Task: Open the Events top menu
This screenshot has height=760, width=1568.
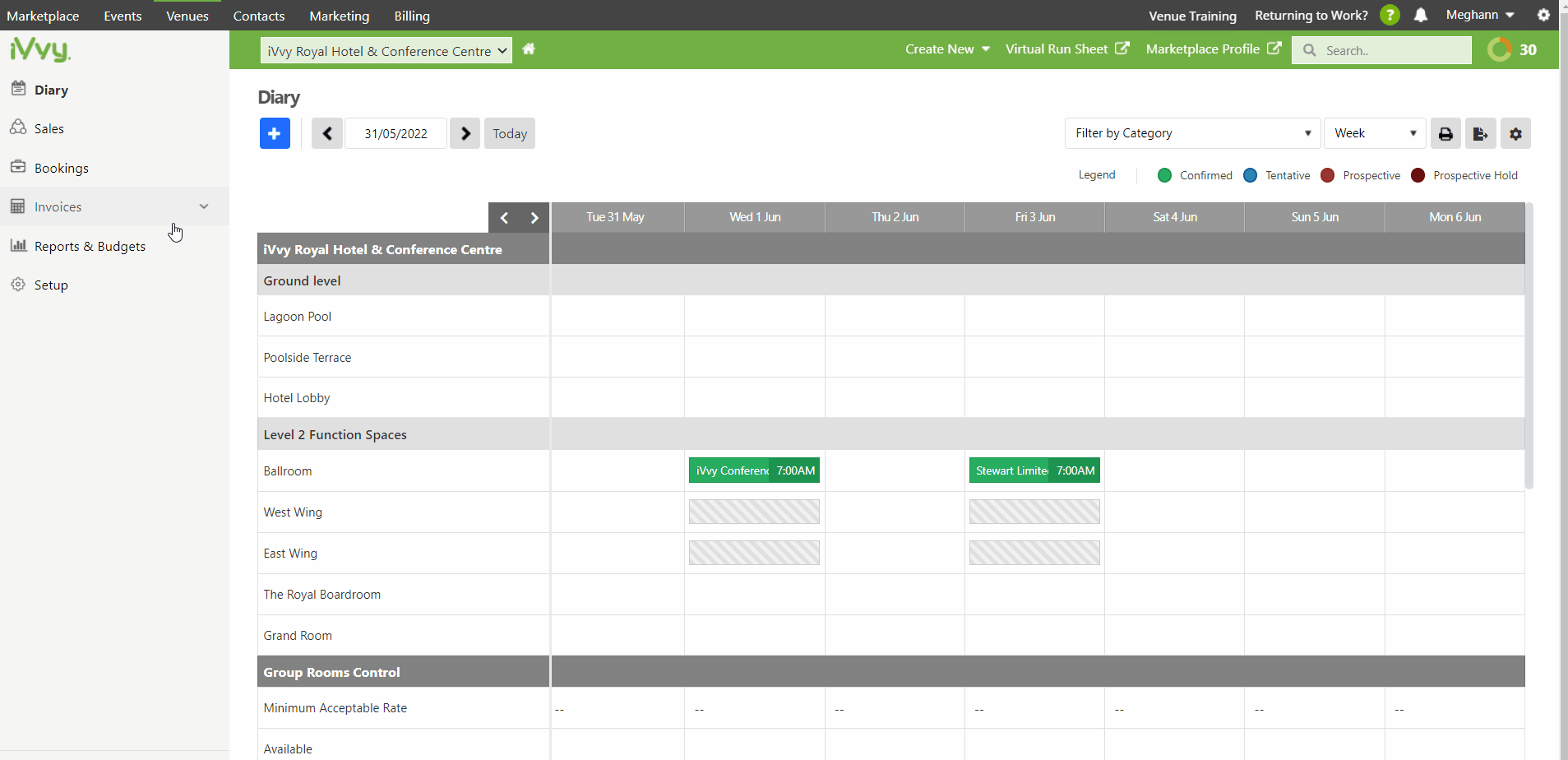Action: click(123, 16)
